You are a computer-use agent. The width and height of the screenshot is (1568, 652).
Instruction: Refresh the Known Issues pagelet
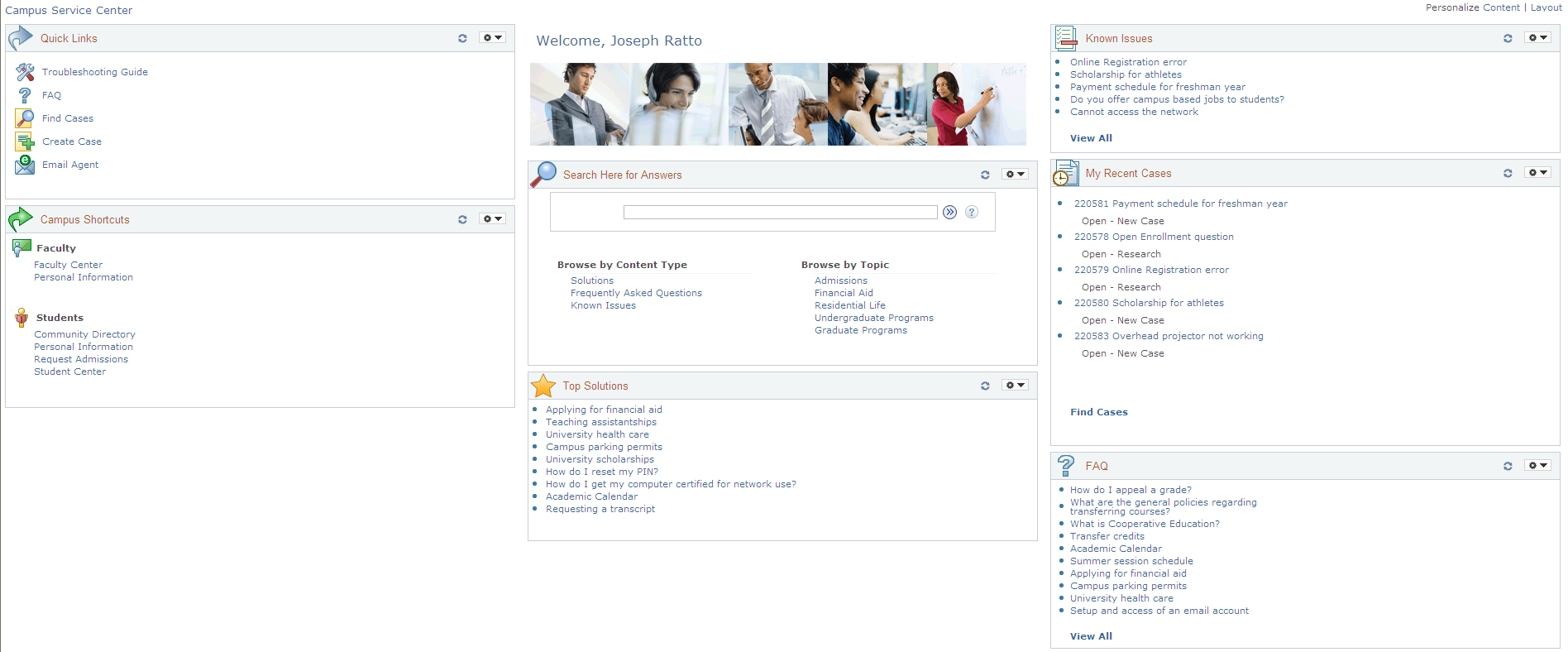(x=1508, y=38)
